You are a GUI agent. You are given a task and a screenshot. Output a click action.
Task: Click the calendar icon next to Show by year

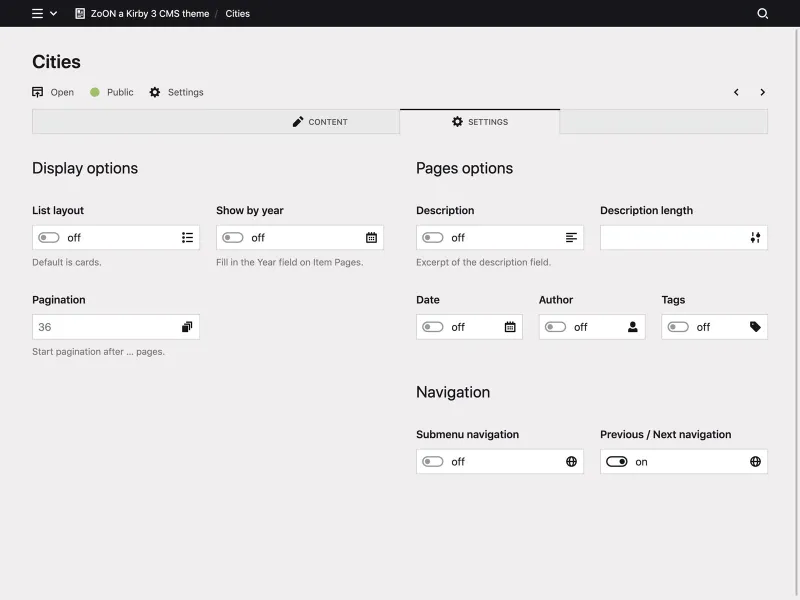(x=370, y=237)
